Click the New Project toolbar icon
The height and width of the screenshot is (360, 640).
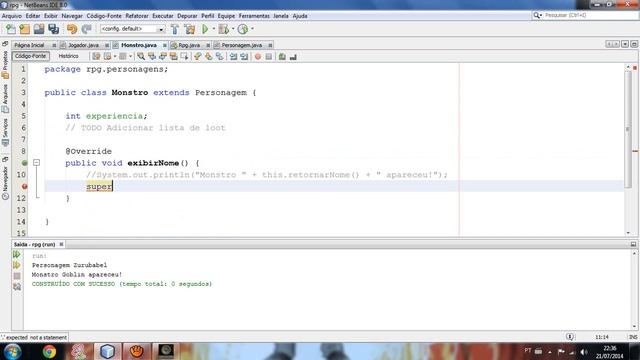click(x=24, y=29)
